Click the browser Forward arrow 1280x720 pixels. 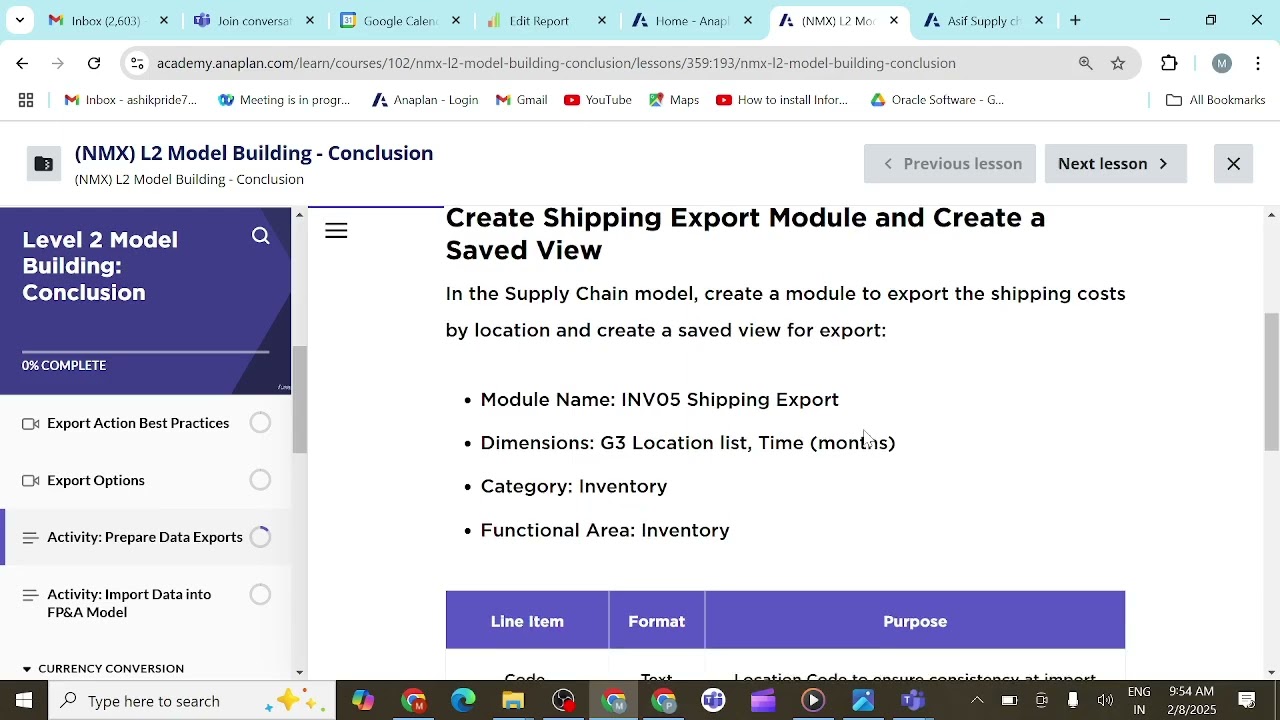[x=58, y=63]
